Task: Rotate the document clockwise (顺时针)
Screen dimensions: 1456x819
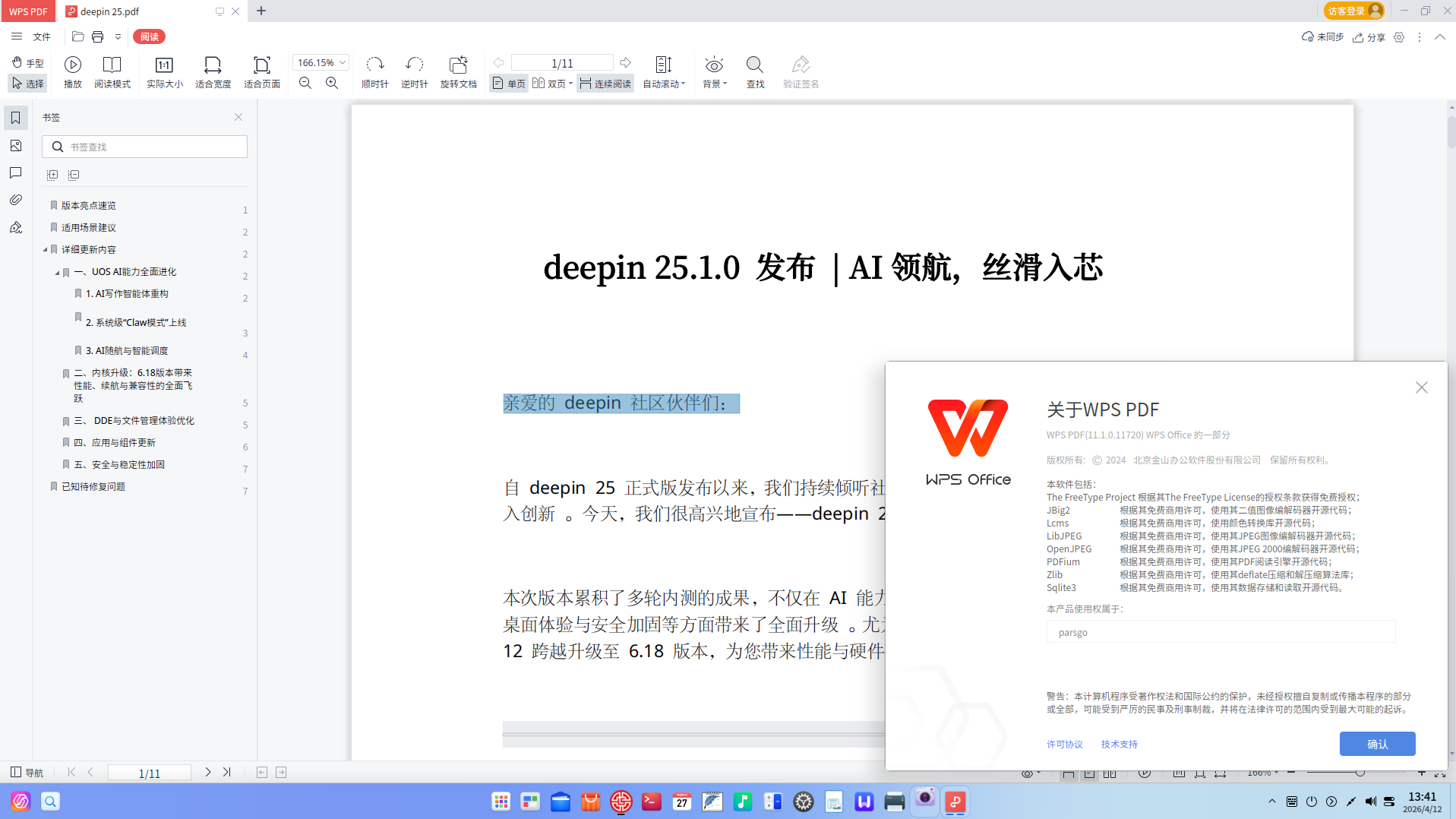Action: pyautogui.click(x=374, y=72)
